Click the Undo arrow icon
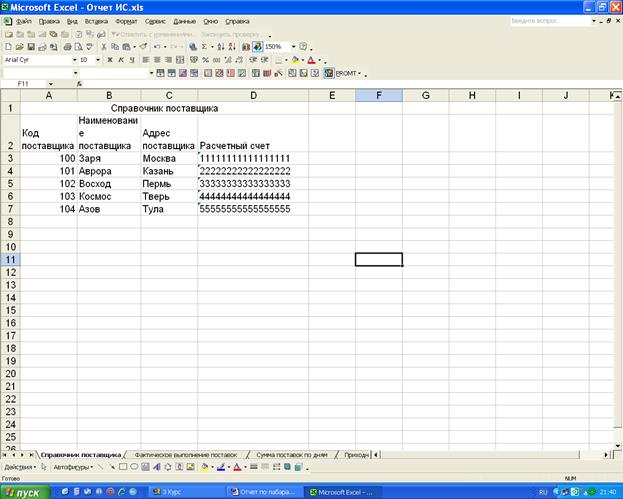 tap(157, 47)
